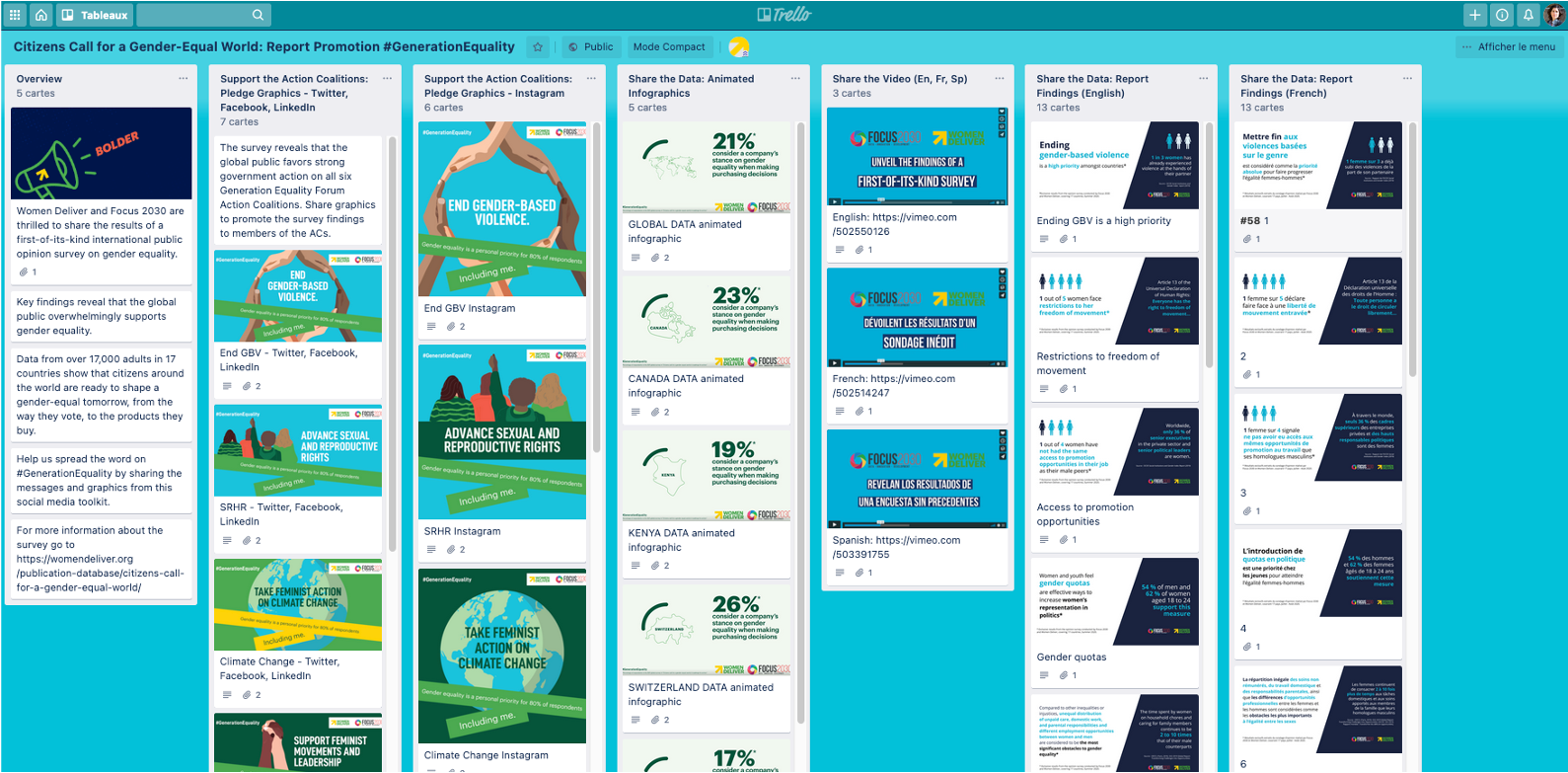Screen dimensions: 1568x773
Task: Click the create plus icon
Action: (1474, 15)
